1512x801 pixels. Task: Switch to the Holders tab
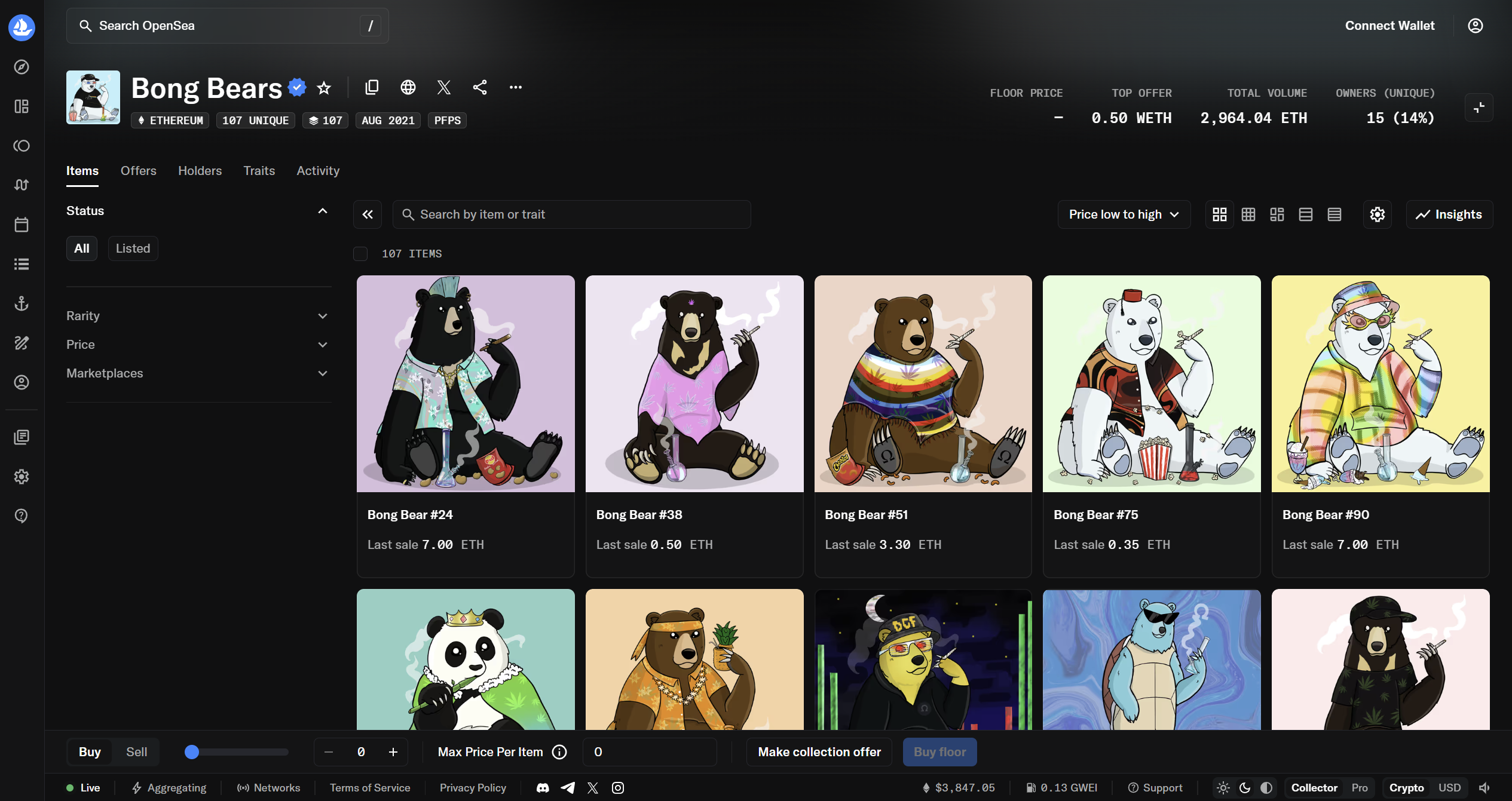pos(200,171)
